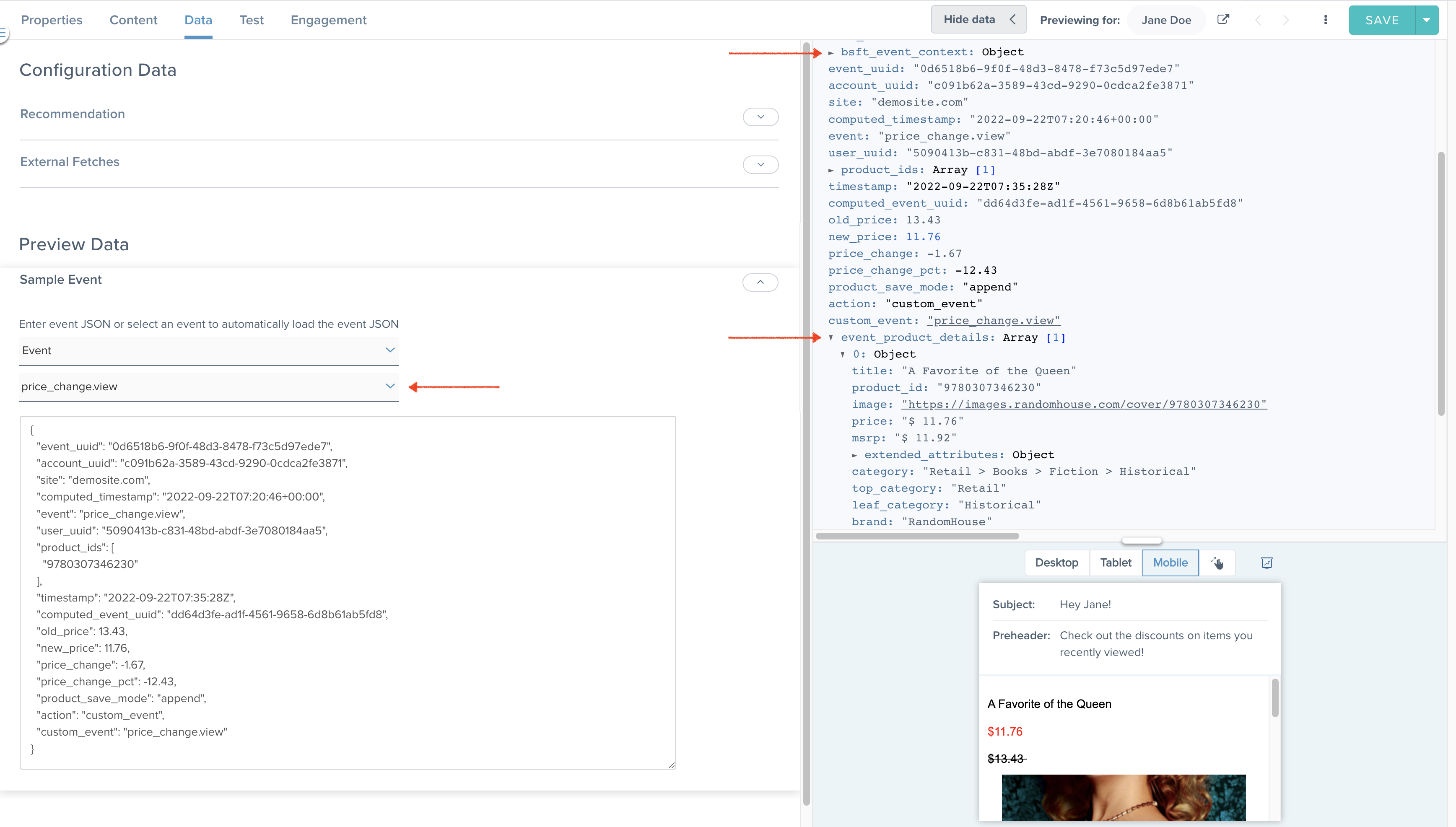This screenshot has width=1456, height=827.
Task: Open the randomhouse image URL link
Action: click(1084, 404)
